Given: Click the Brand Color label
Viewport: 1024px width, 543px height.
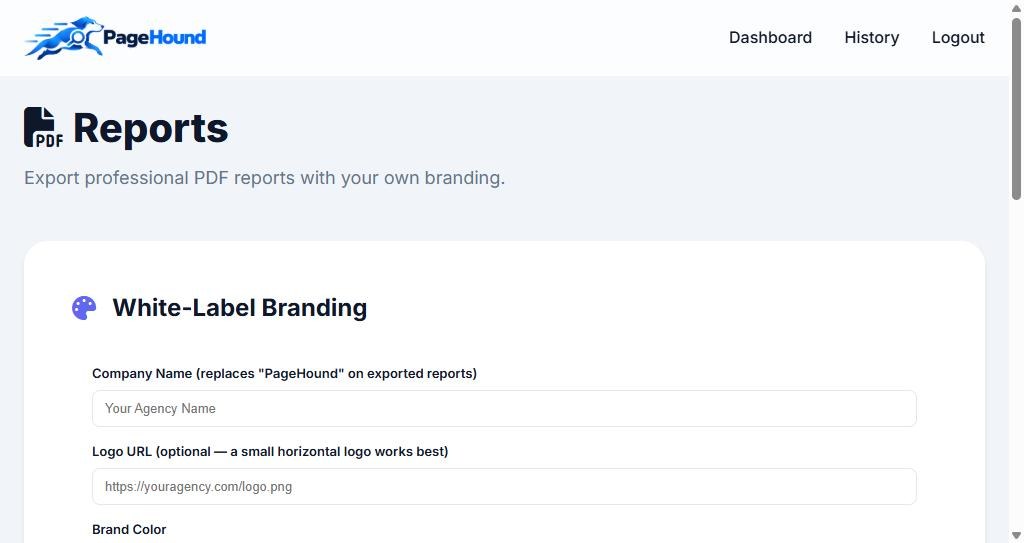Looking at the screenshot, I should (129, 529).
